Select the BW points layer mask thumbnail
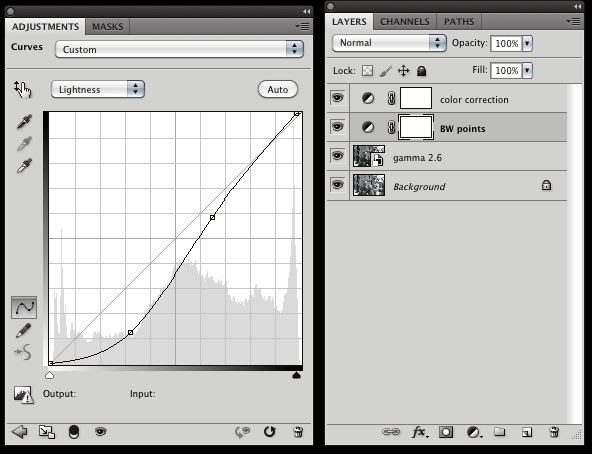This screenshot has height=454, width=592. pos(416,127)
